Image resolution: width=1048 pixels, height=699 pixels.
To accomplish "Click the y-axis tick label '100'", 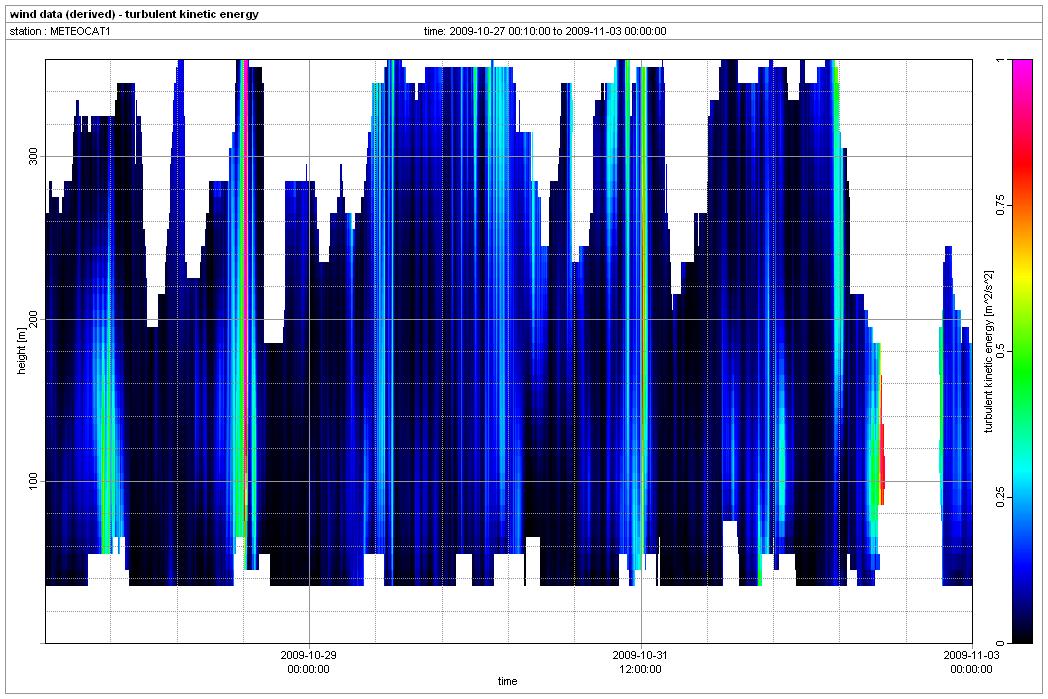I will pyautogui.click(x=33, y=482).
